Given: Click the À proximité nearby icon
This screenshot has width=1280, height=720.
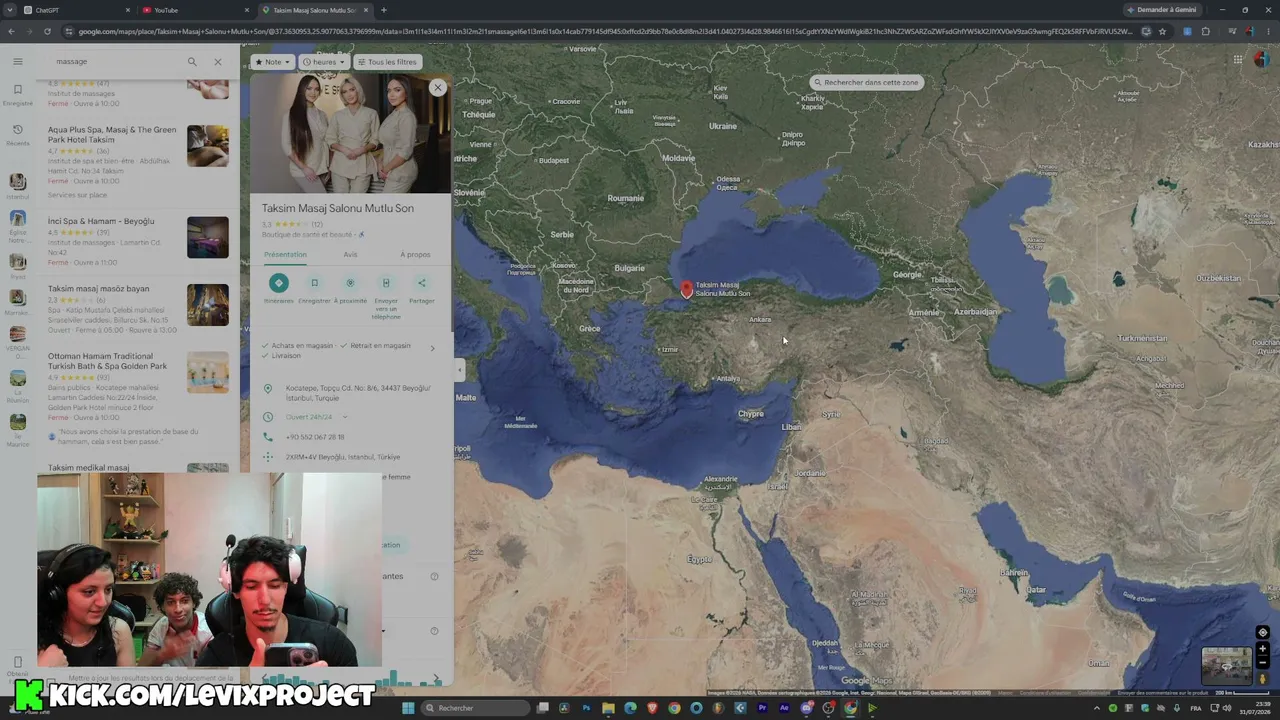Looking at the screenshot, I should [350, 283].
